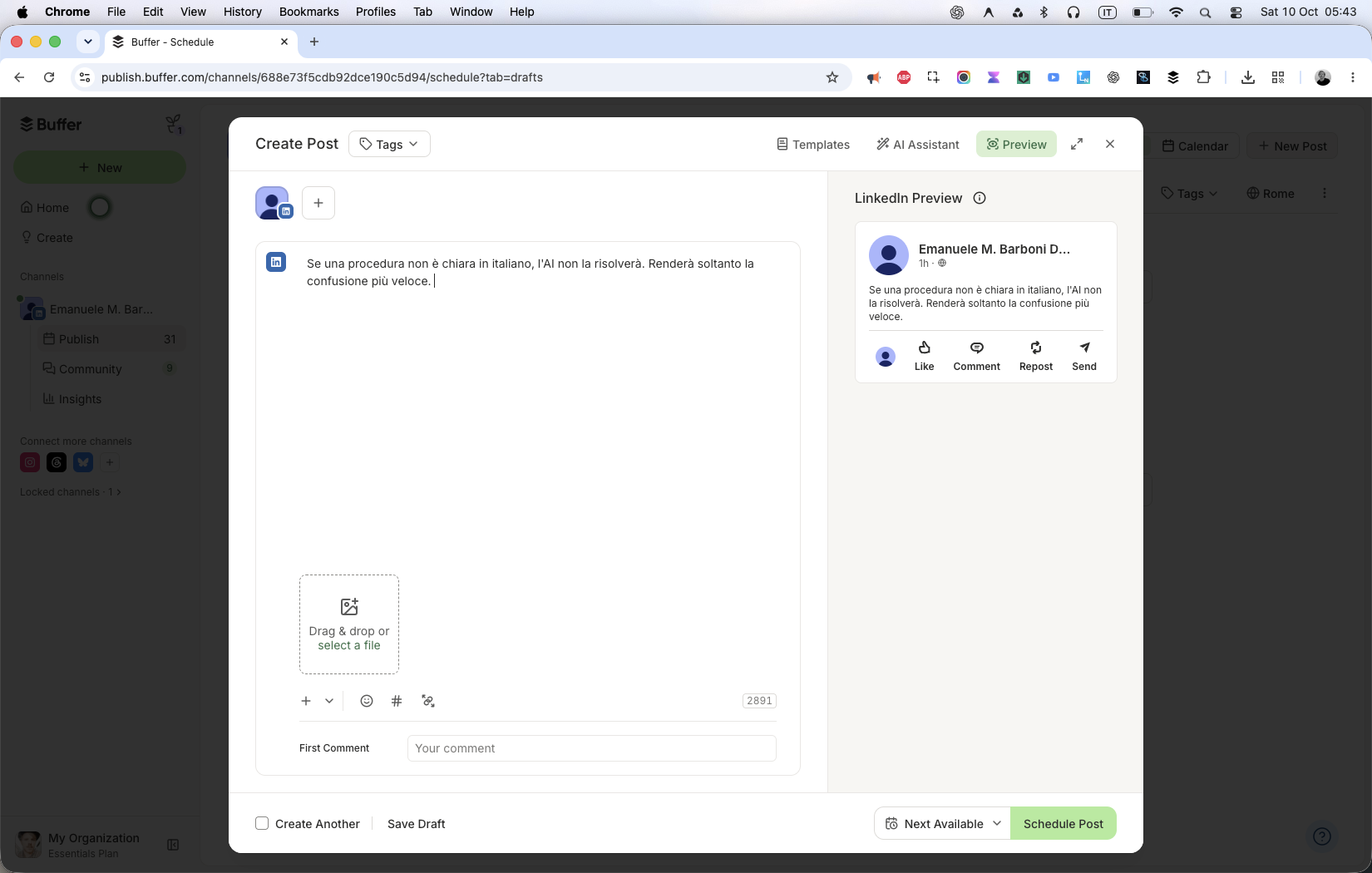This screenshot has width=1372, height=873.
Task: Add integration with the plus icon in composer toolbar
Action: click(x=306, y=701)
